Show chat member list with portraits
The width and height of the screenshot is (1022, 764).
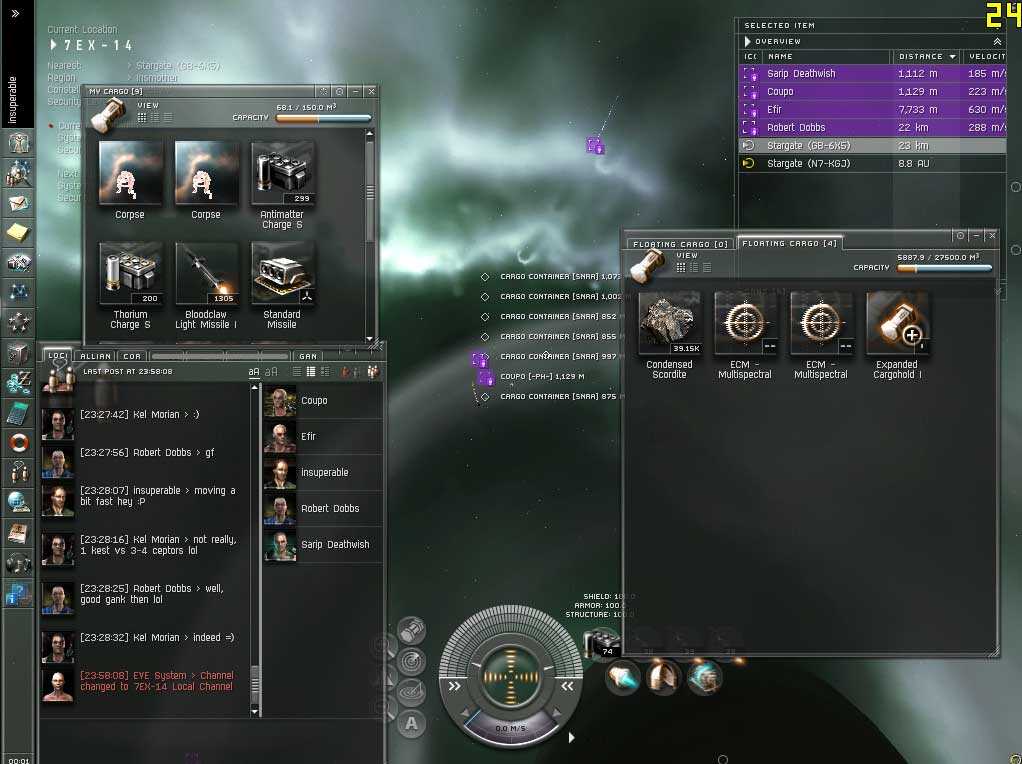pyautogui.click(x=311, y=372)
